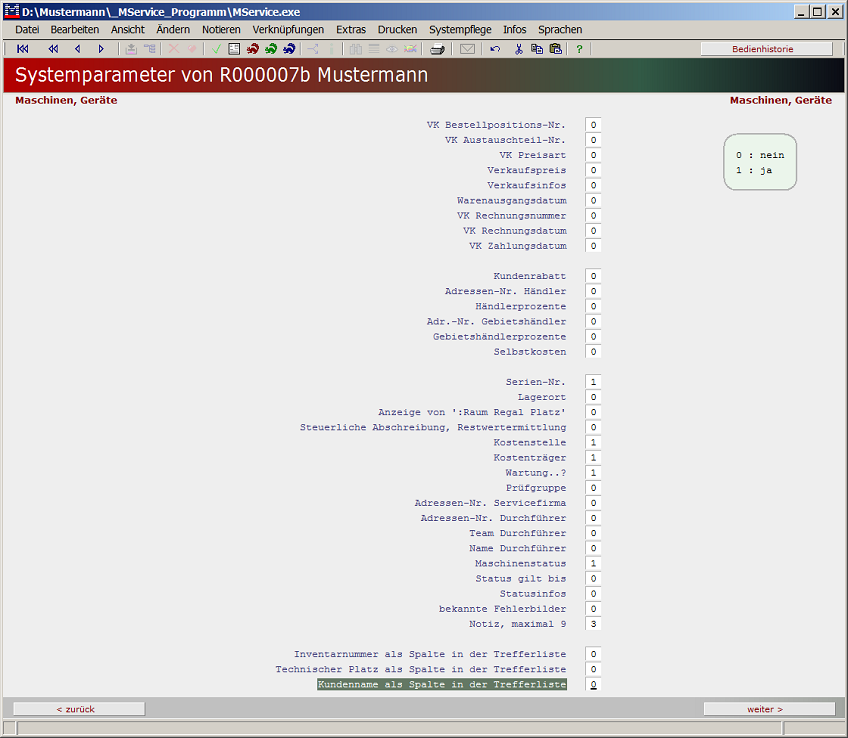Click the Wartung..? parameter field
The width and height of the screenshot is (848, 738).
click(x=592, y=472)
